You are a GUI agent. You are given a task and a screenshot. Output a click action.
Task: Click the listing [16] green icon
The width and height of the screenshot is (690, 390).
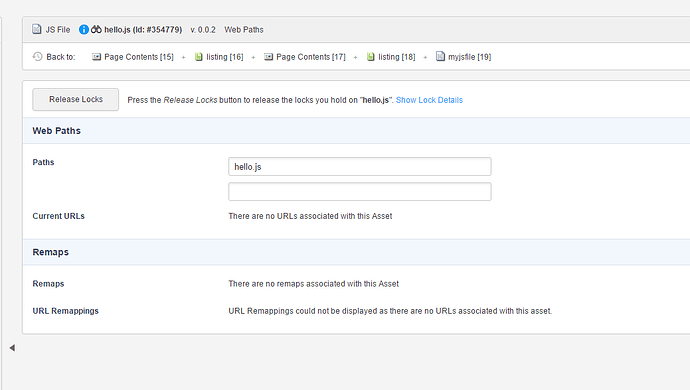[198, 56]
